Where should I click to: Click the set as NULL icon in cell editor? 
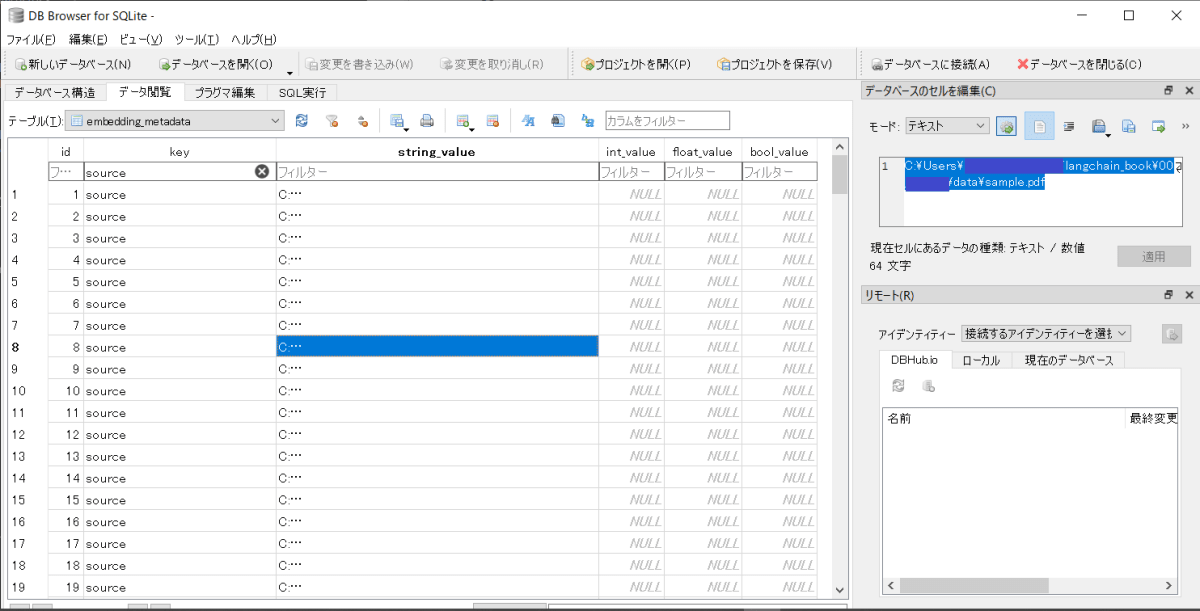pos(1159,126)
